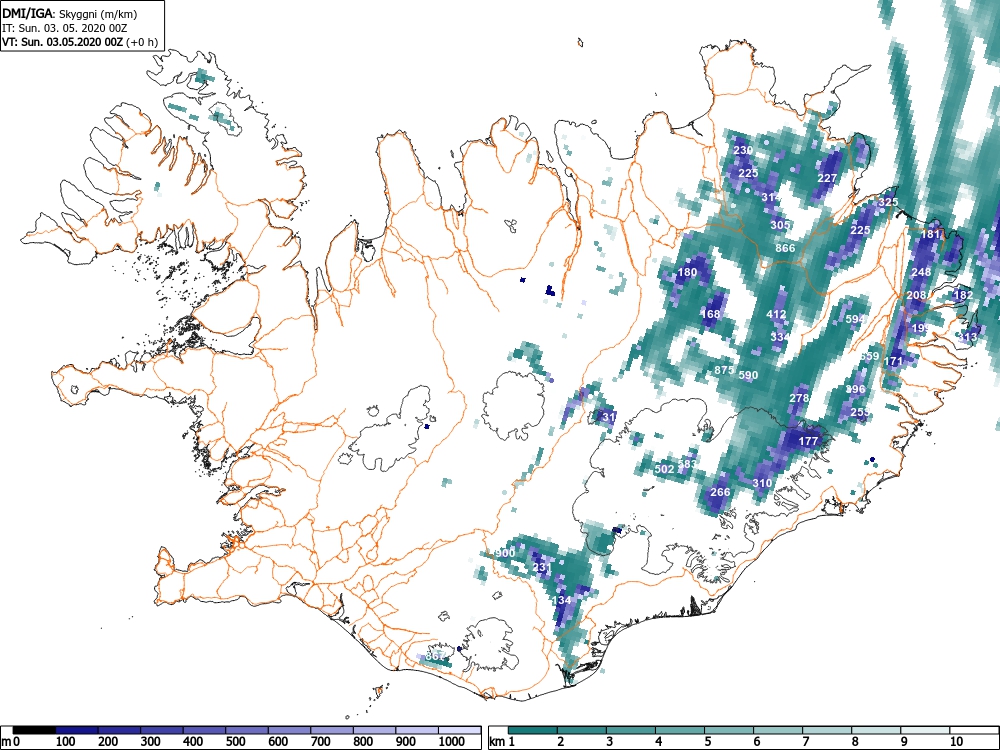This screenshot has width=1000, height=750.
Task: Click the teal swatch between 1 and 2 km
Action: (x=533, y=730)
